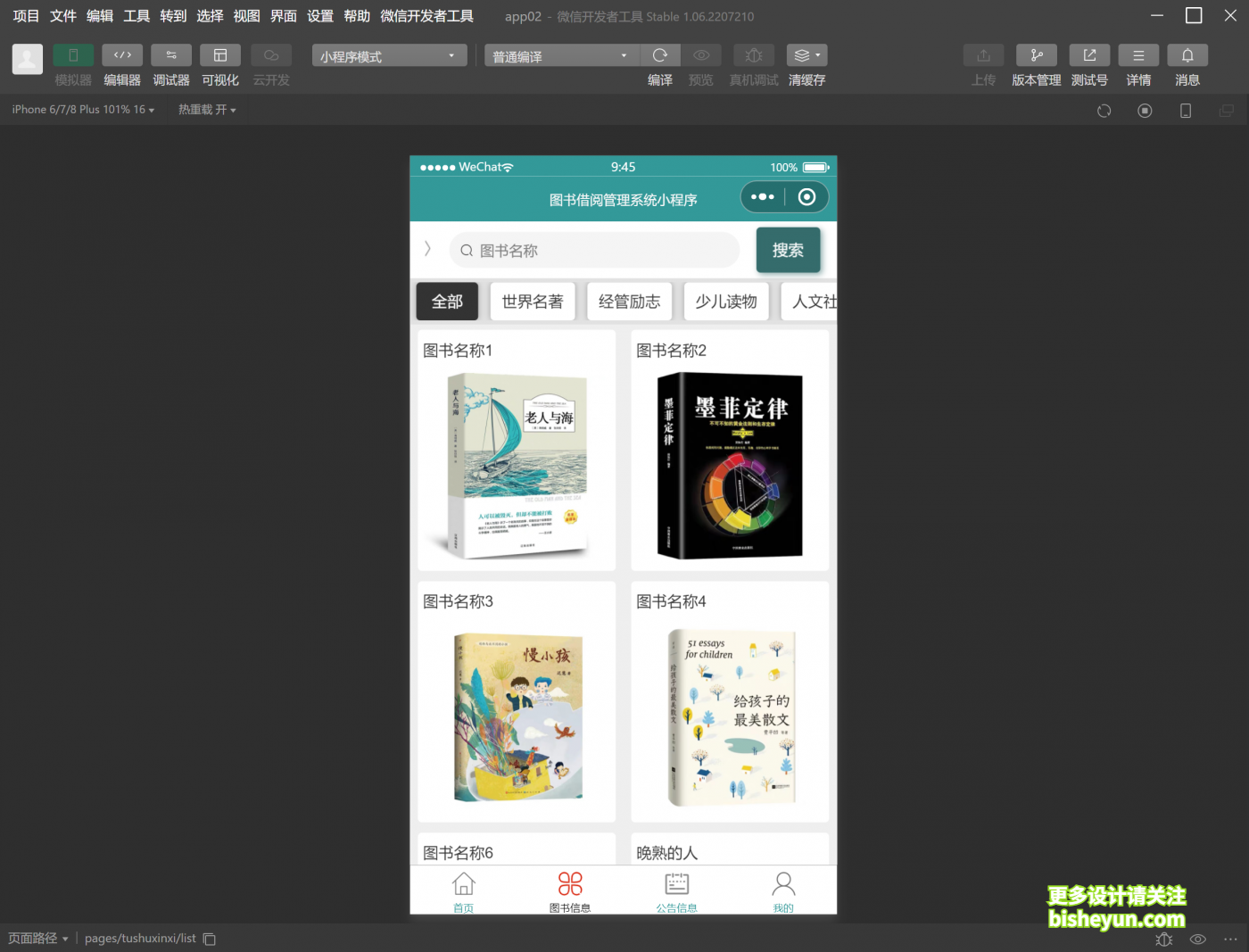This screenshot has width=1249, height=952.
Task: Open the details hamburger icon
Action: (1138, 55)
